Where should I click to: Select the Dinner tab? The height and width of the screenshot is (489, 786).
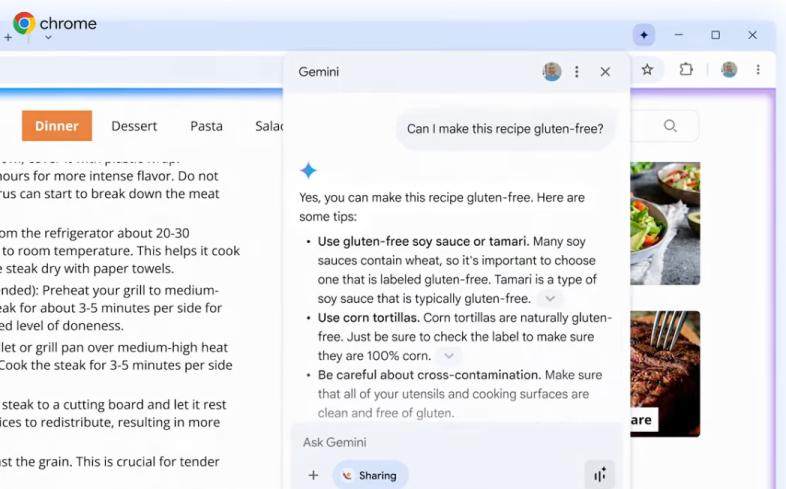[x=57, y=126]
